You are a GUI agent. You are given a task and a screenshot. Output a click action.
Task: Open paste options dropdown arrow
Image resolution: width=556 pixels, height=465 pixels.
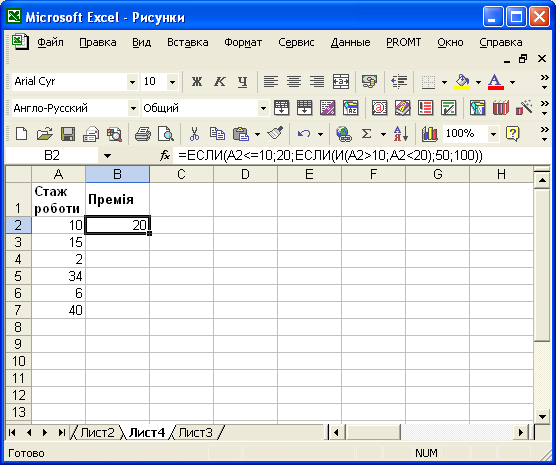pyautogui.click(x=257, y=134)
